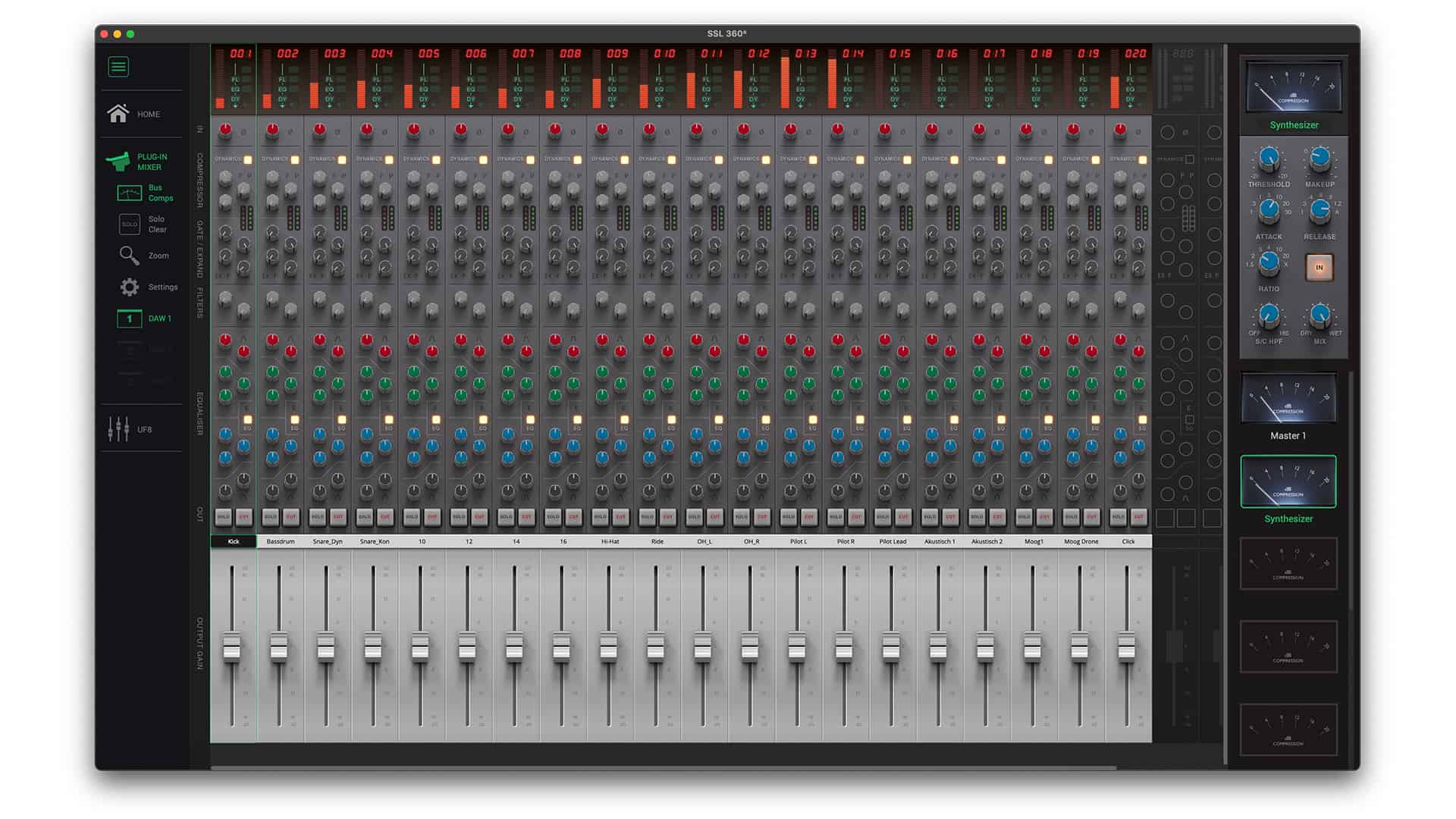The image size is (1456, 819).
Task: Click the top Synthesizer compression meter
Action: [x=1294, y=89]
